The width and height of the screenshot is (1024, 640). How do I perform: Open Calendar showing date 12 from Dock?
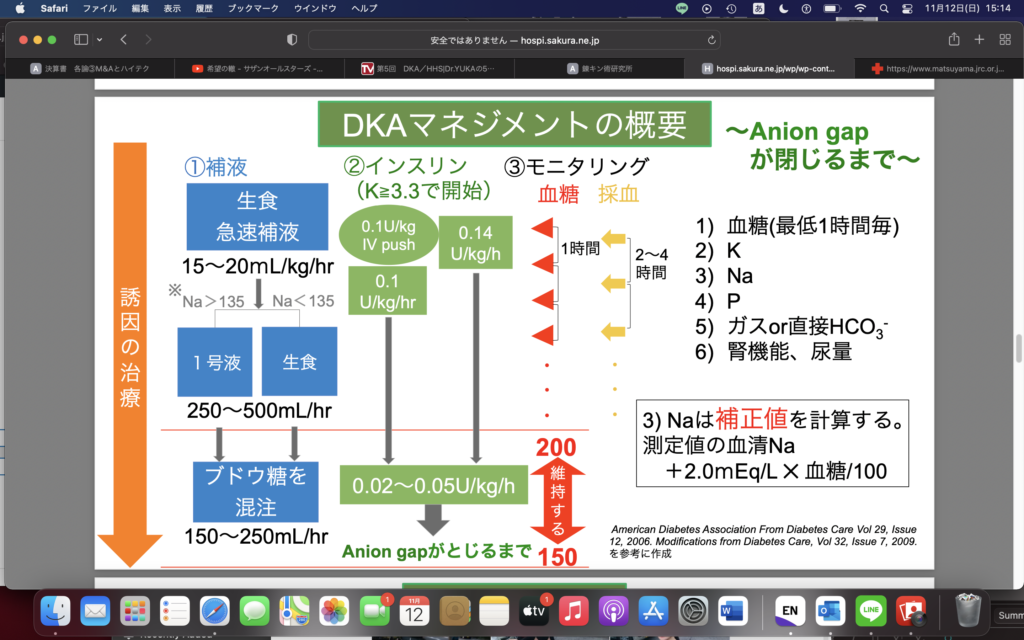(413, 612)
